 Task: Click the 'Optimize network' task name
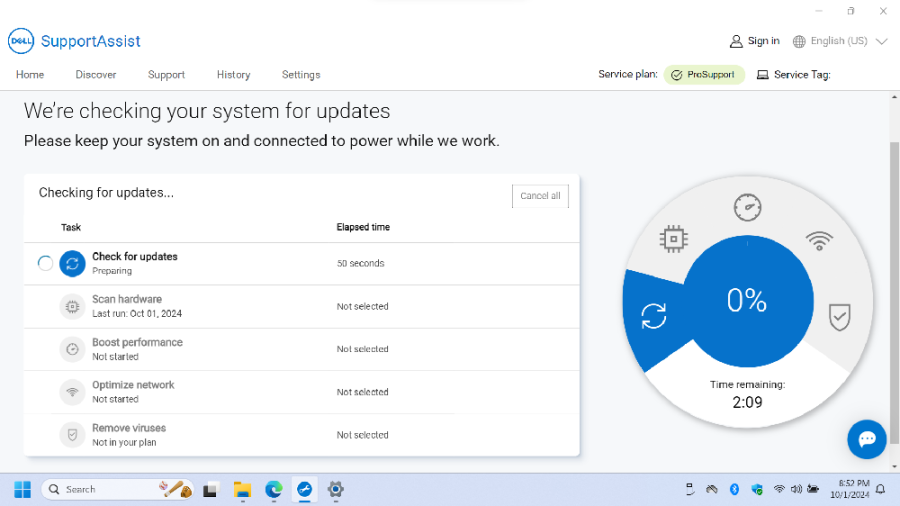133,385
